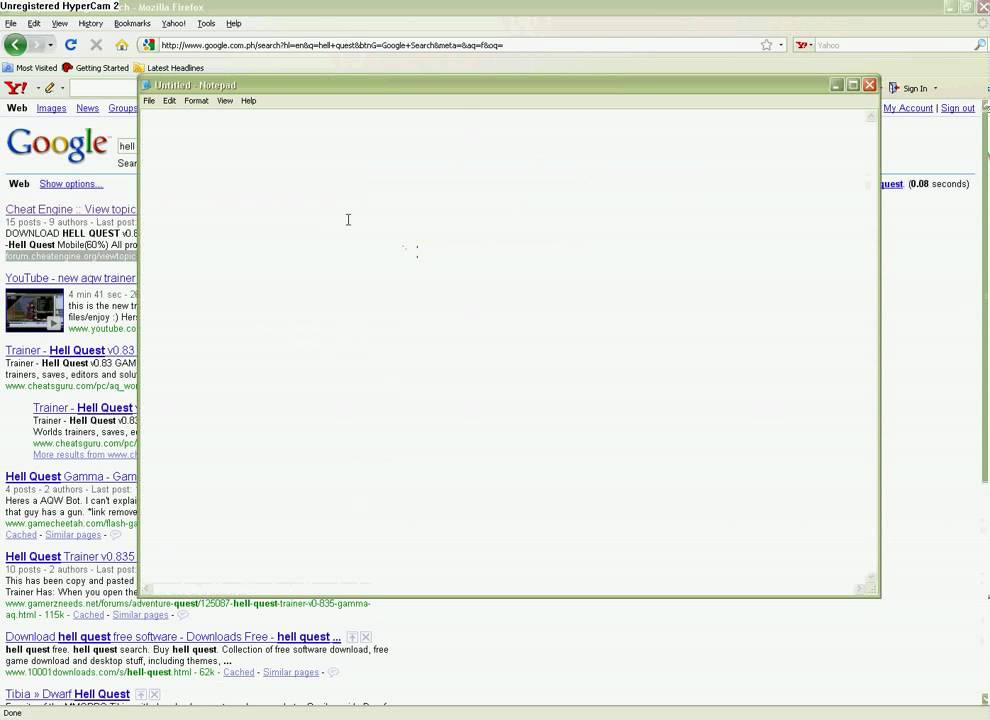The width and height of the screenshot is (990, 720).
Task: Open Download hell quest free software result
Action: coord(173,637)
